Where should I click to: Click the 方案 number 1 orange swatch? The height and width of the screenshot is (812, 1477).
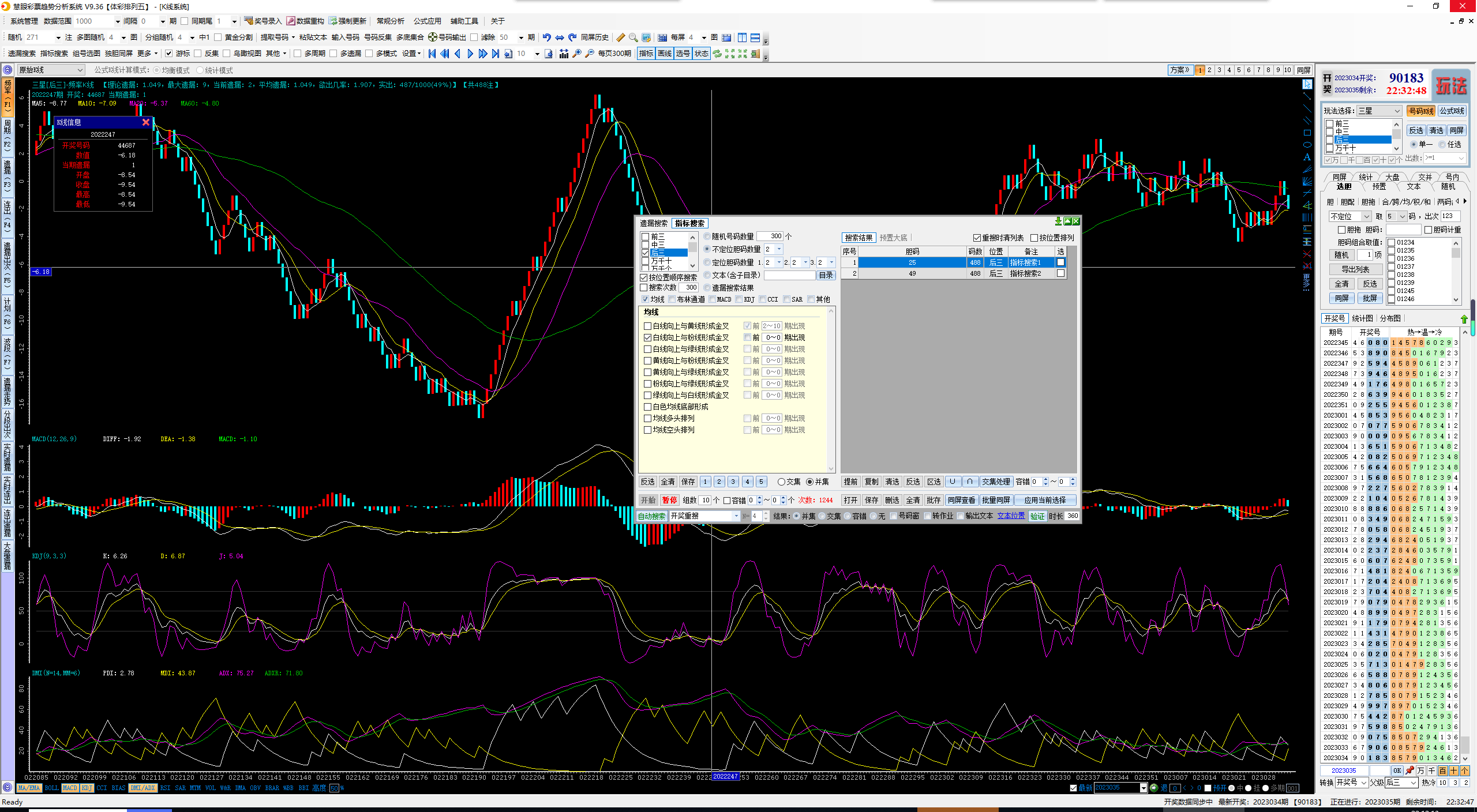[1200, 70]
